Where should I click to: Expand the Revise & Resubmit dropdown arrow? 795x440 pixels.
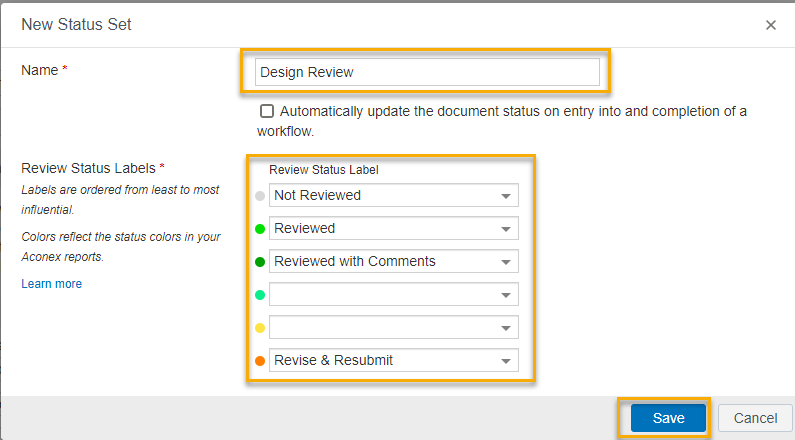pos(505,361)
